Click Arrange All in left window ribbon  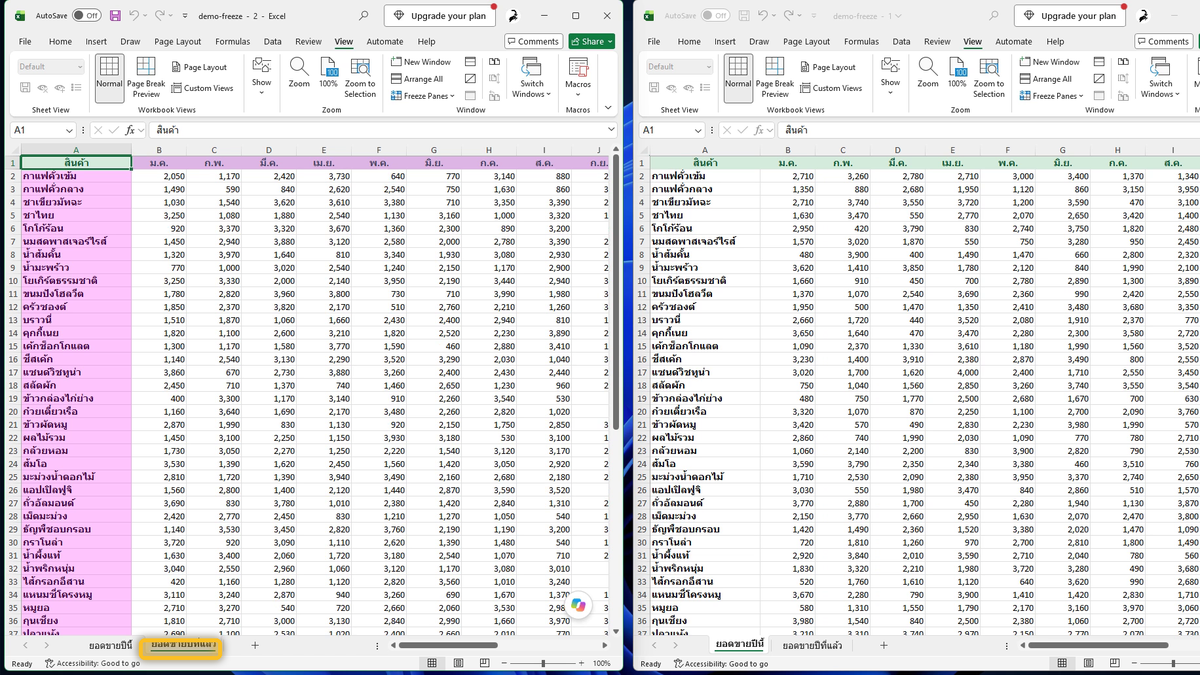click(417, 79)
